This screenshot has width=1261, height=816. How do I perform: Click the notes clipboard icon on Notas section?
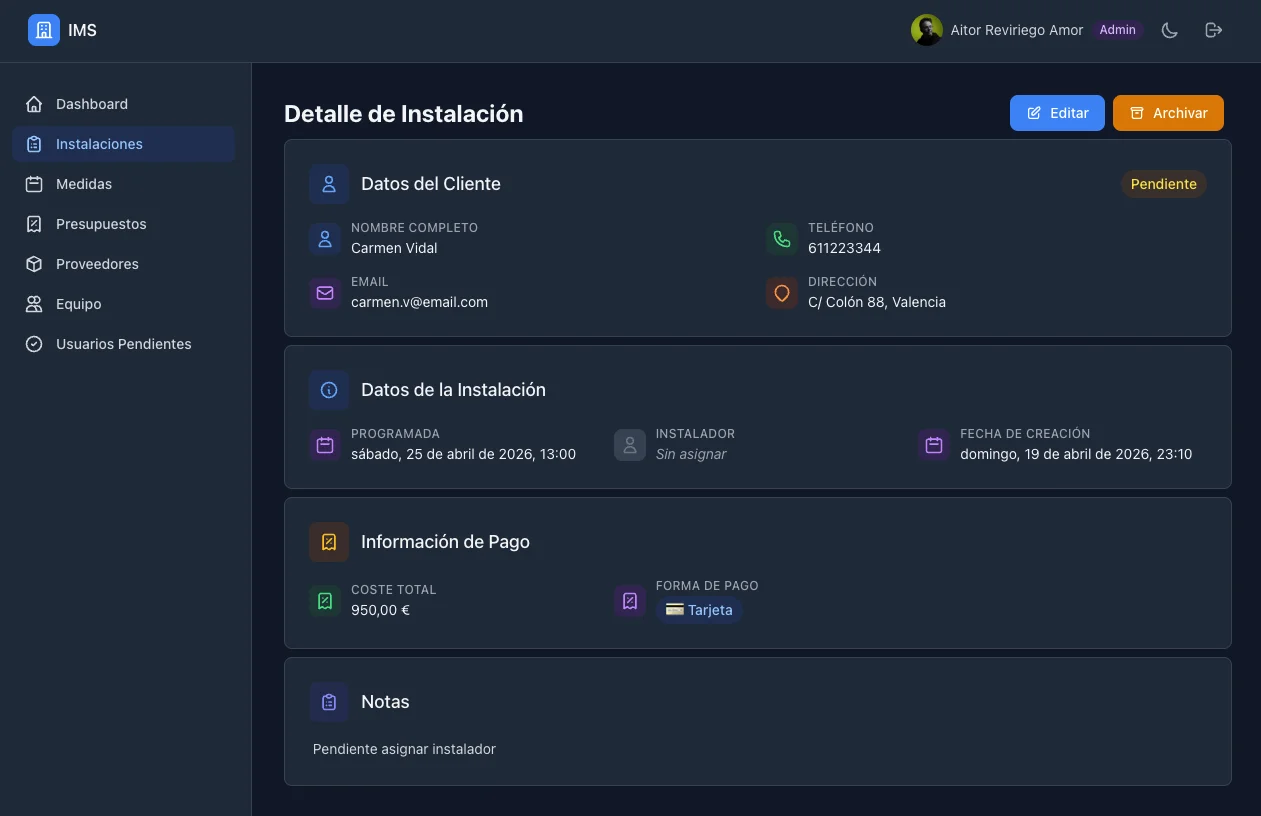click(329, 701)
